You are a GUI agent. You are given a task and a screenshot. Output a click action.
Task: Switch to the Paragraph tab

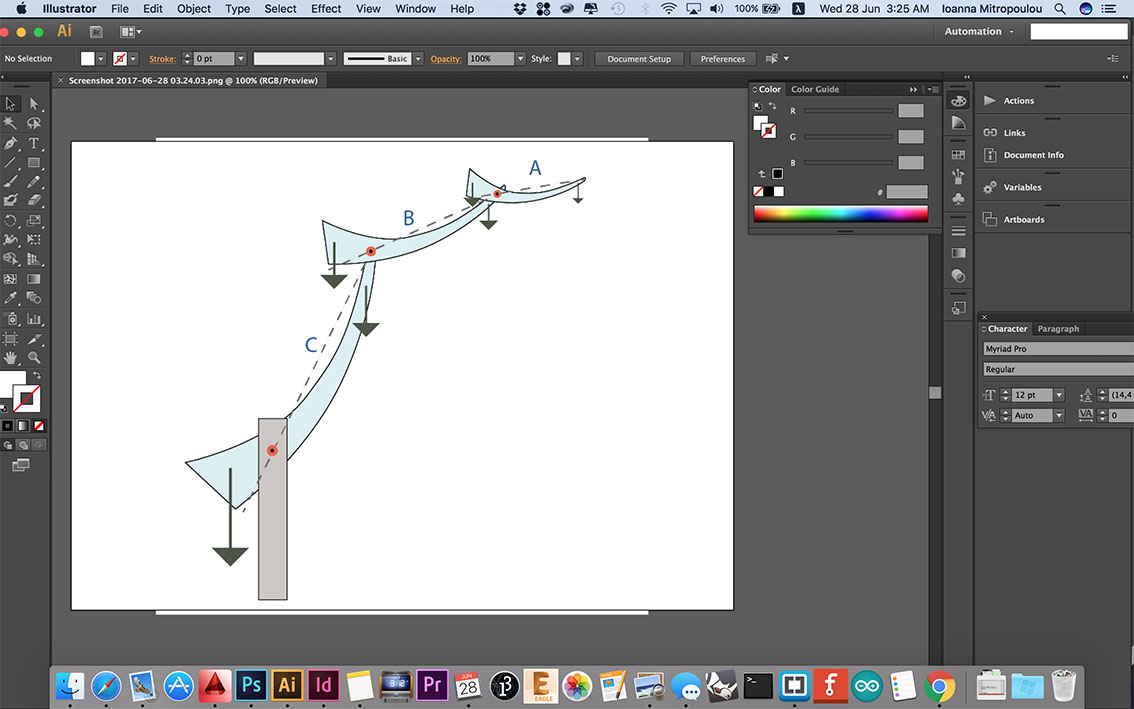[x=1057, y=328]
